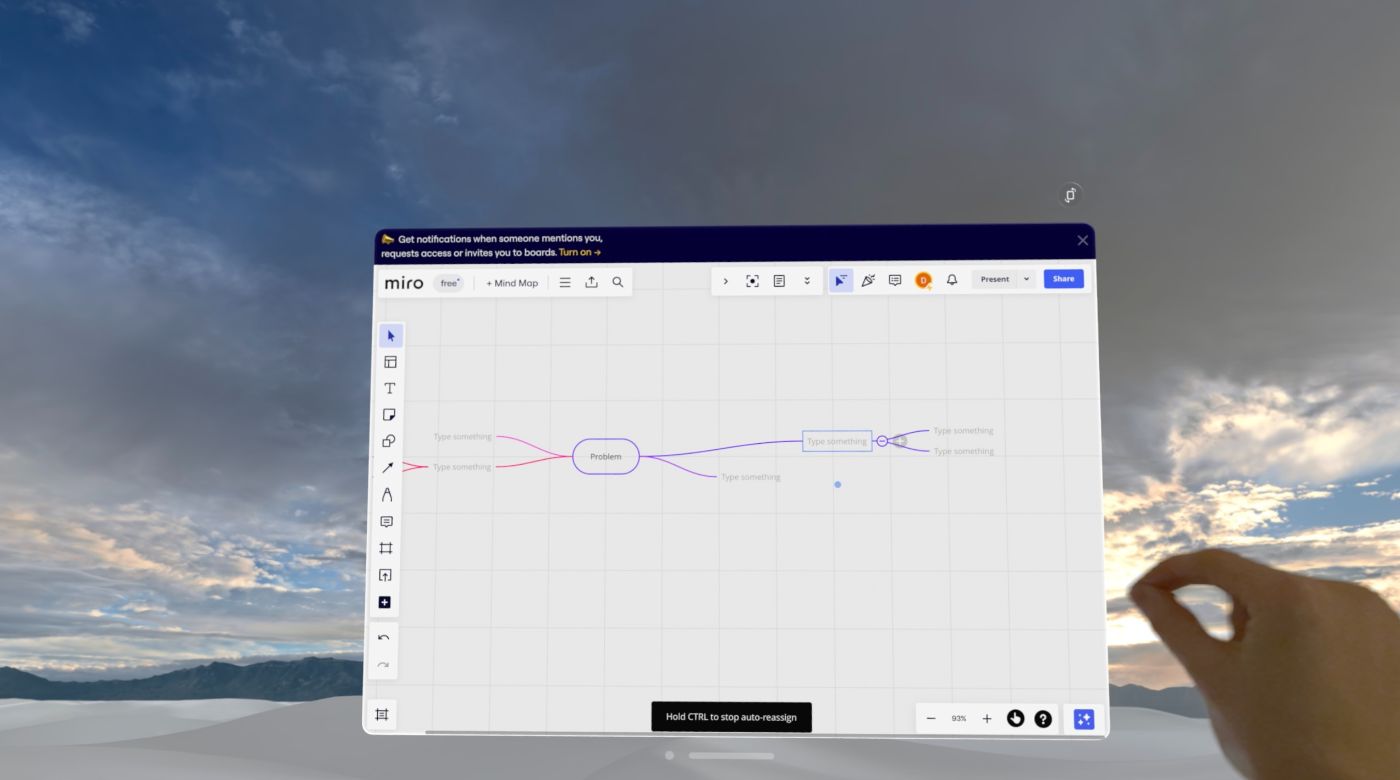
Task: Click the Type something node field
Action: pos(836,440)
